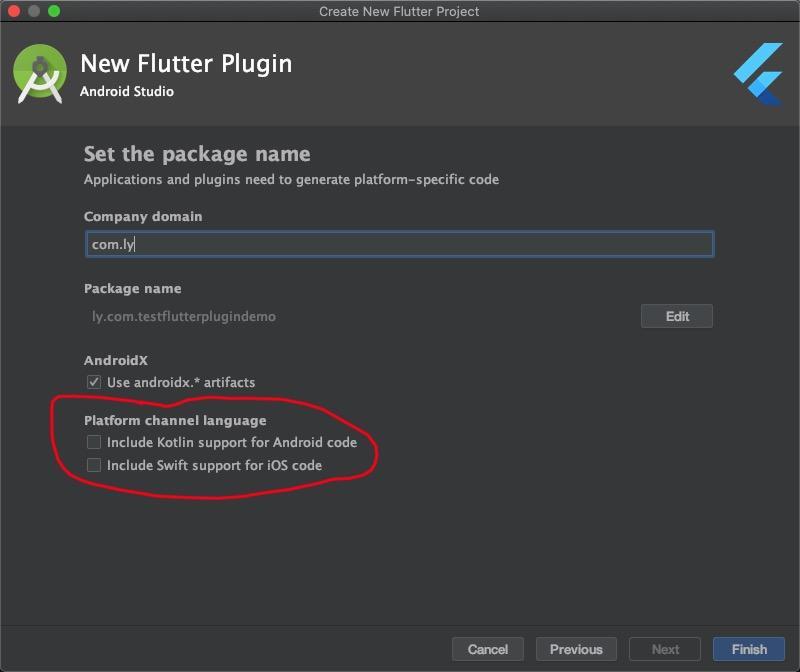The height and width of the screenshot is (672, 800).
Task: Click the New Flutter Plugin heading
Action: pos(186,64)
